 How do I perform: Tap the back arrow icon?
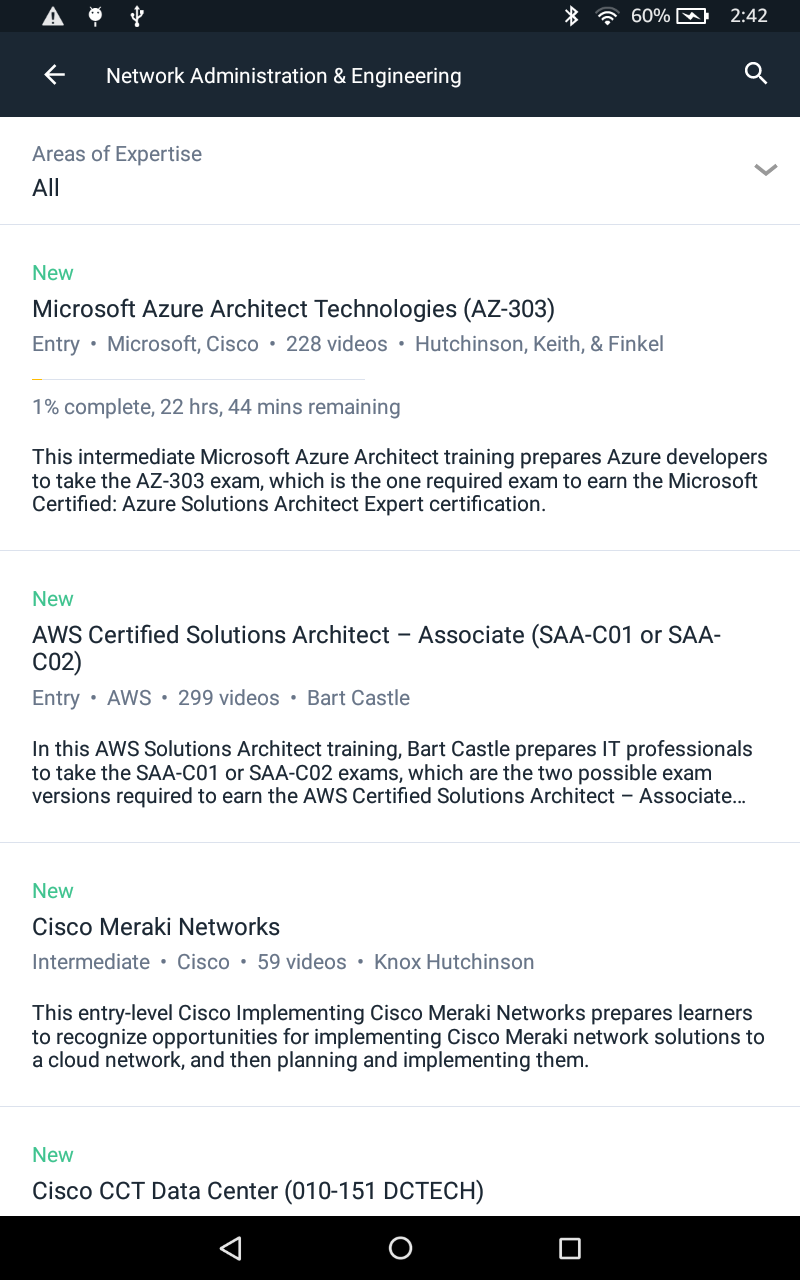[54, 75]
